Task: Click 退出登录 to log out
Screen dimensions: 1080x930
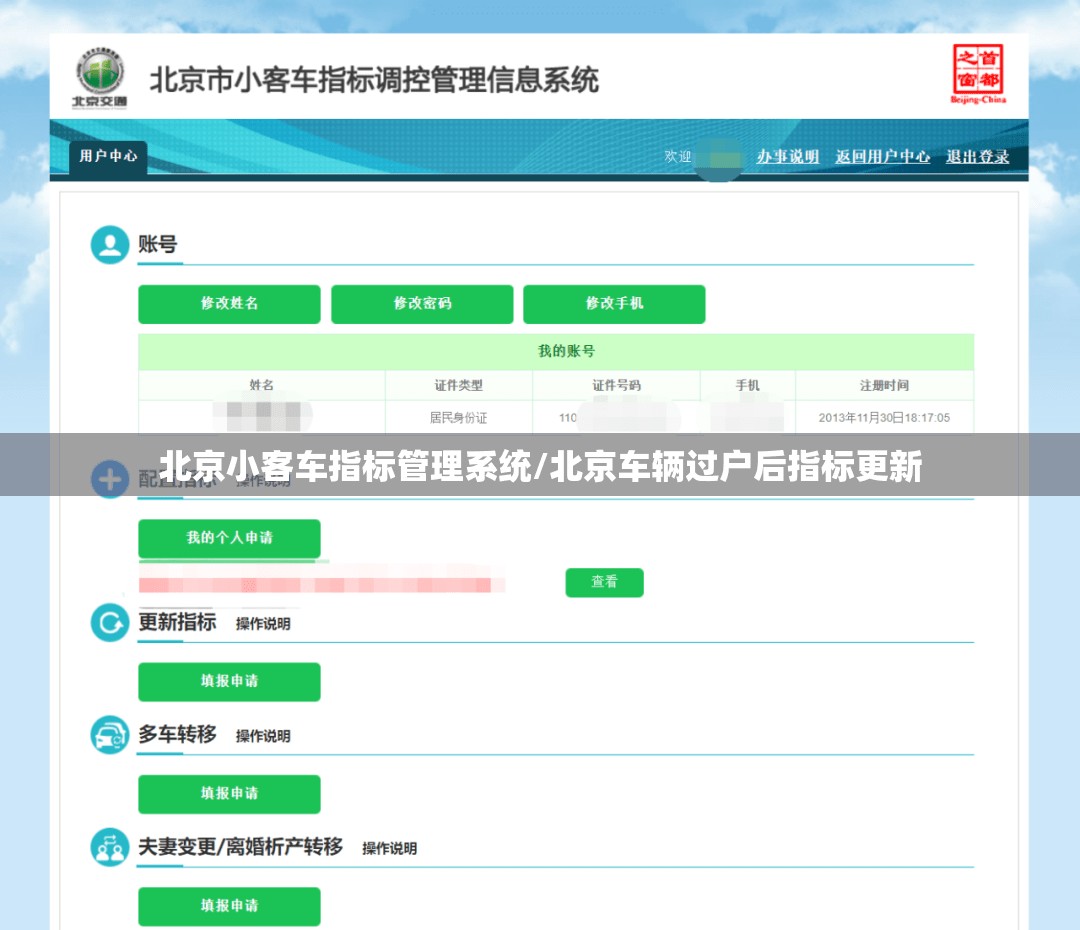Action: (x=977, y=156)
